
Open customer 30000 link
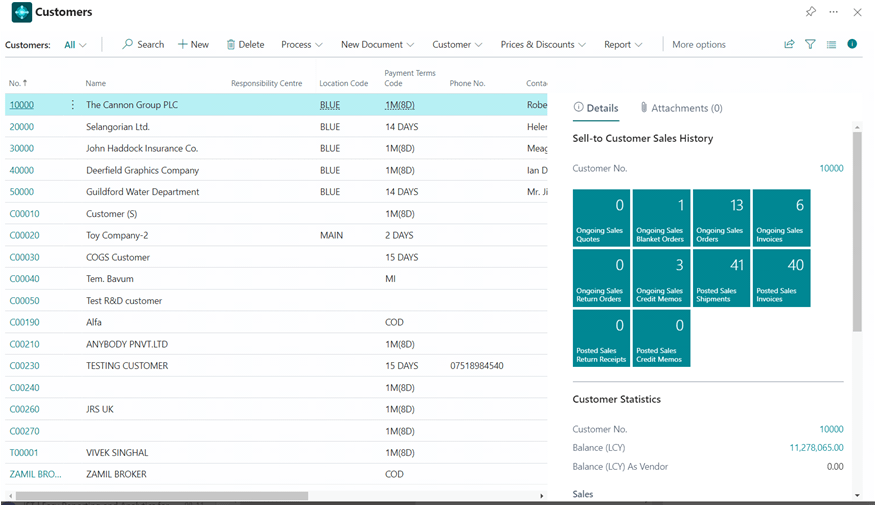(22, 148)
